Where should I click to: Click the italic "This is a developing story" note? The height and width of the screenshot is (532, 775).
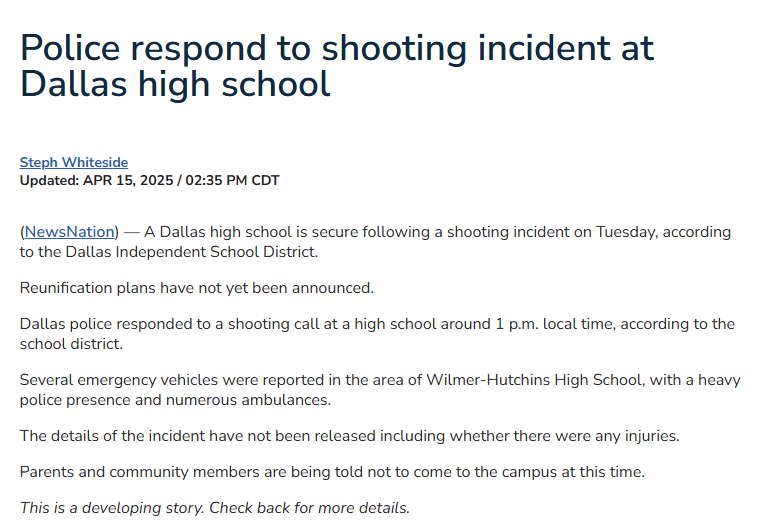tap(110, 508)
